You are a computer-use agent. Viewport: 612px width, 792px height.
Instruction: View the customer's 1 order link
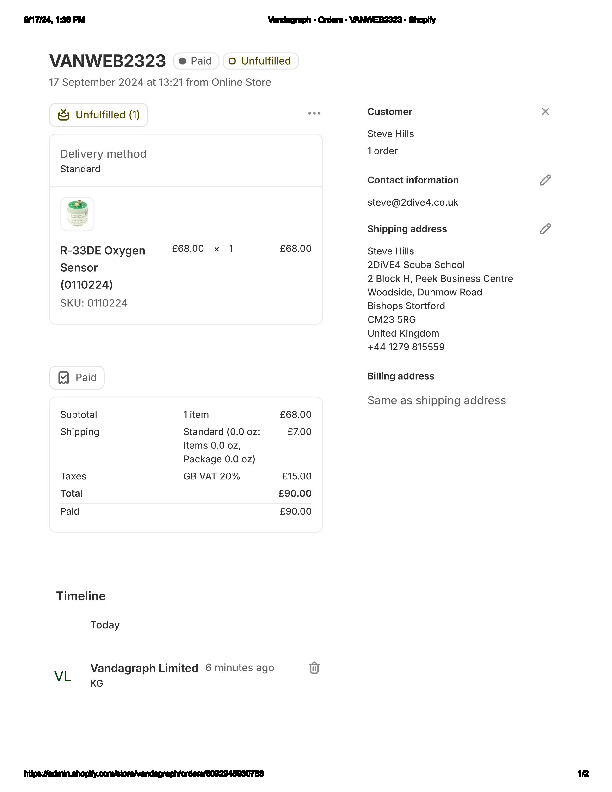click(382, 151)
